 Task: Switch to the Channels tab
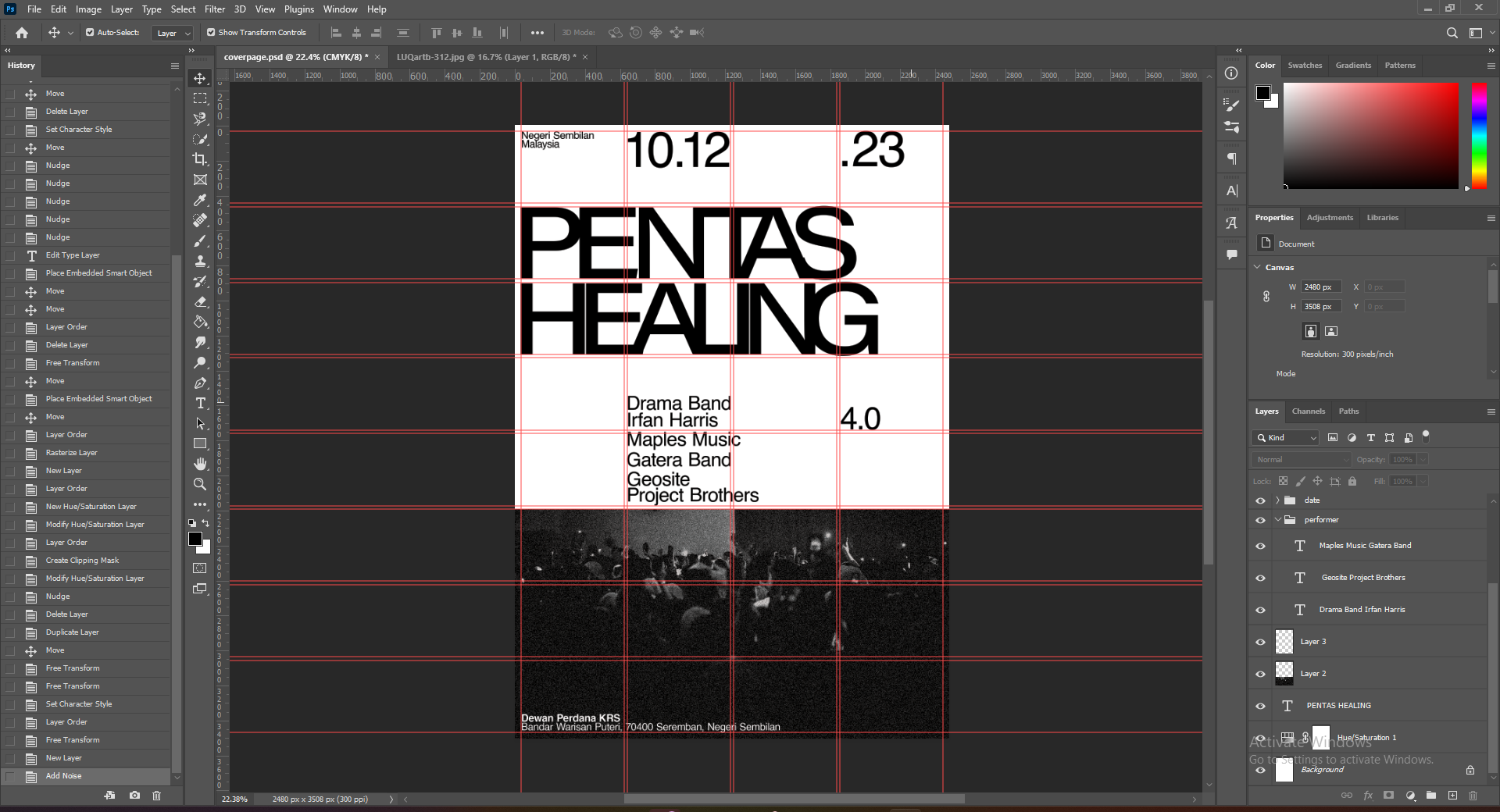(x=1309, y=411)
